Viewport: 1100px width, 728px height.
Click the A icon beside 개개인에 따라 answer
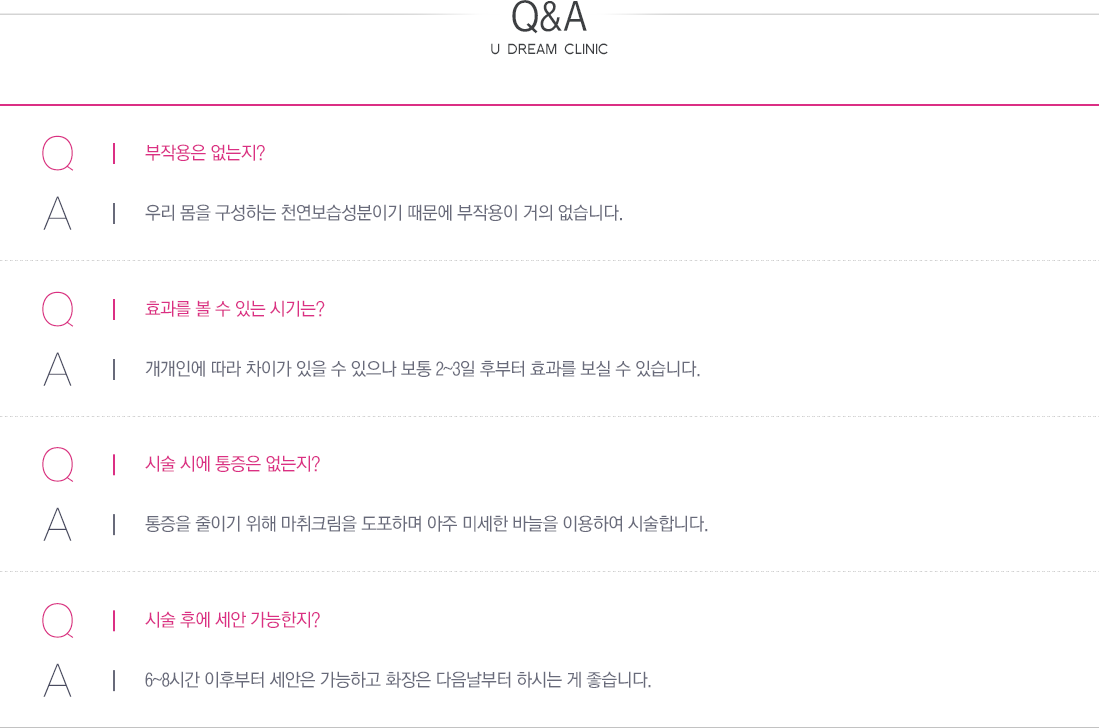coord(58,369)
